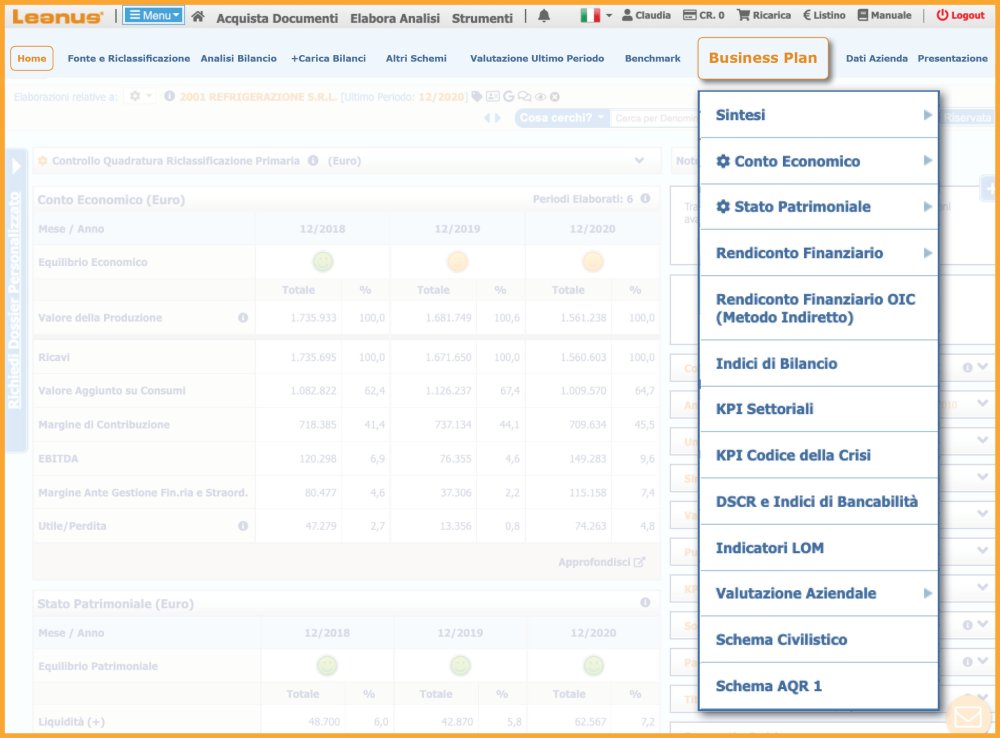The height and width of the screenshot is (738, 1000).
Task: Open the Manuale link
Action: pyautogui.click(x=884, y=15)
